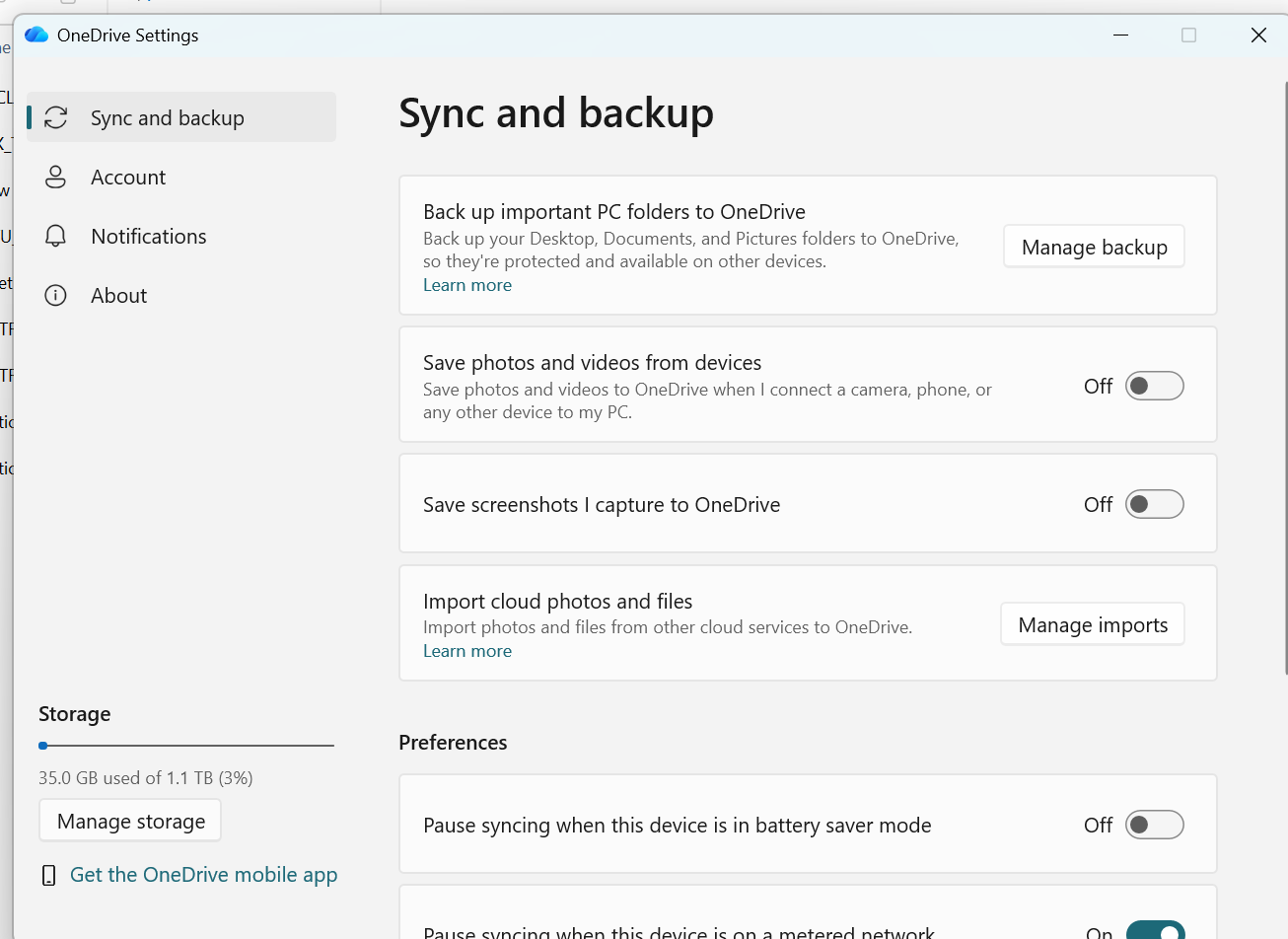Click the Notifications bell icon

click(56, 236)
